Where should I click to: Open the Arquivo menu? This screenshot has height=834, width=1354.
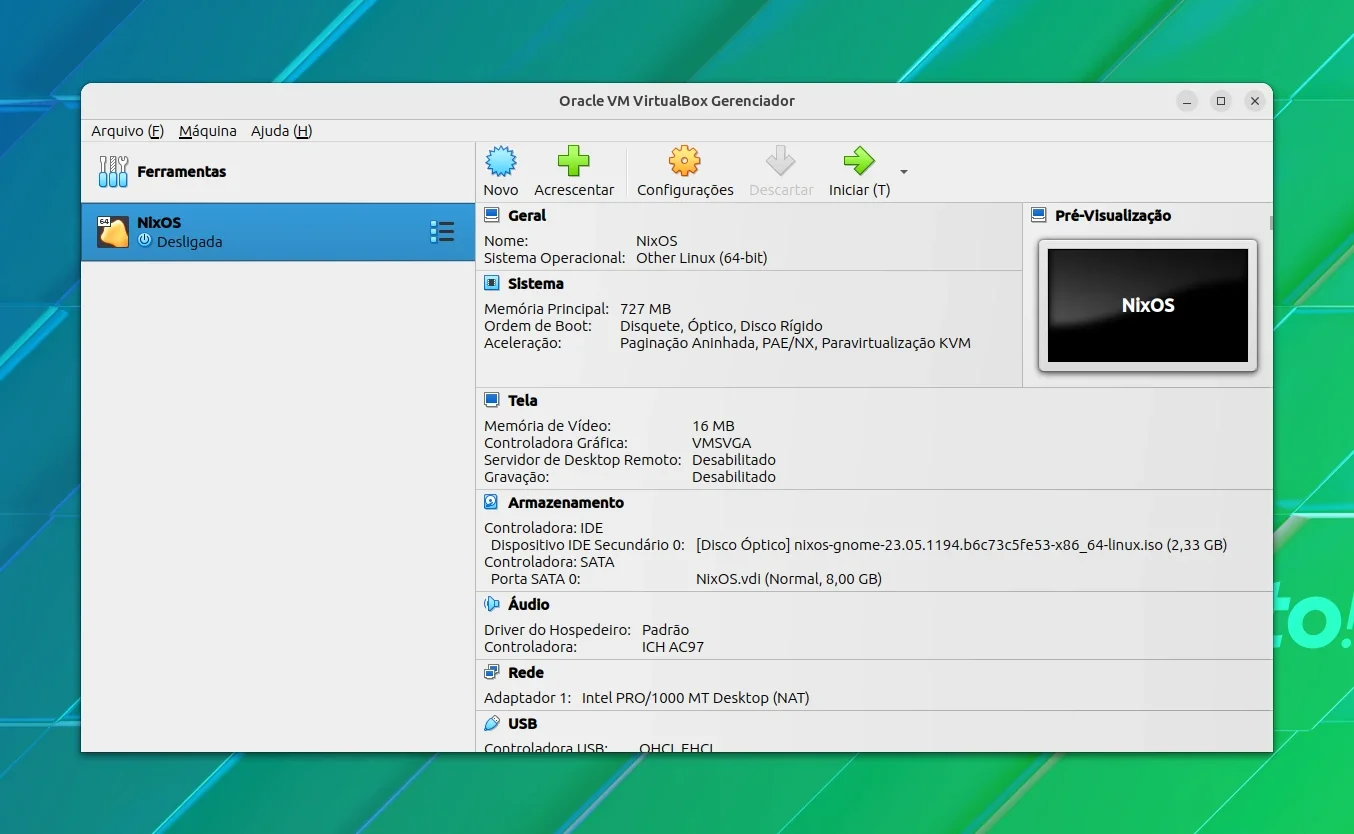pos(127,131)
